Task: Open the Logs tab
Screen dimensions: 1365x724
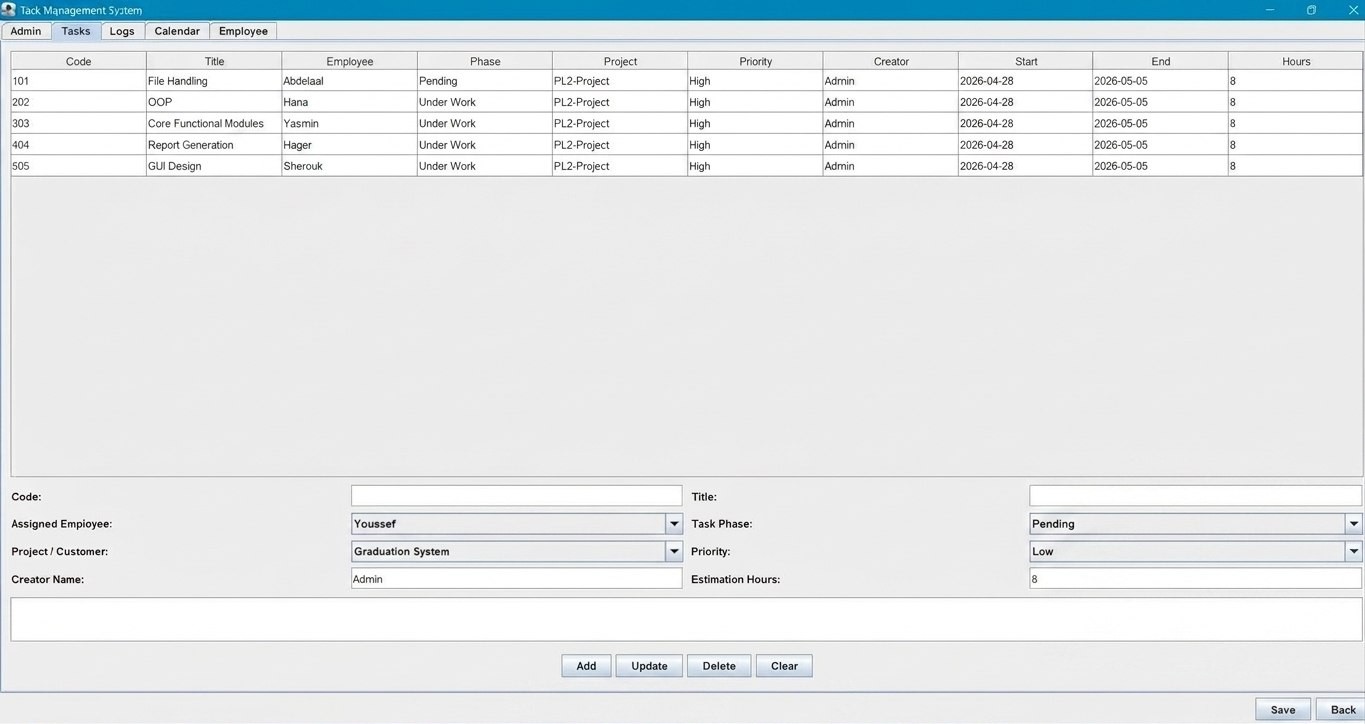Action: [x=122, y=31]
